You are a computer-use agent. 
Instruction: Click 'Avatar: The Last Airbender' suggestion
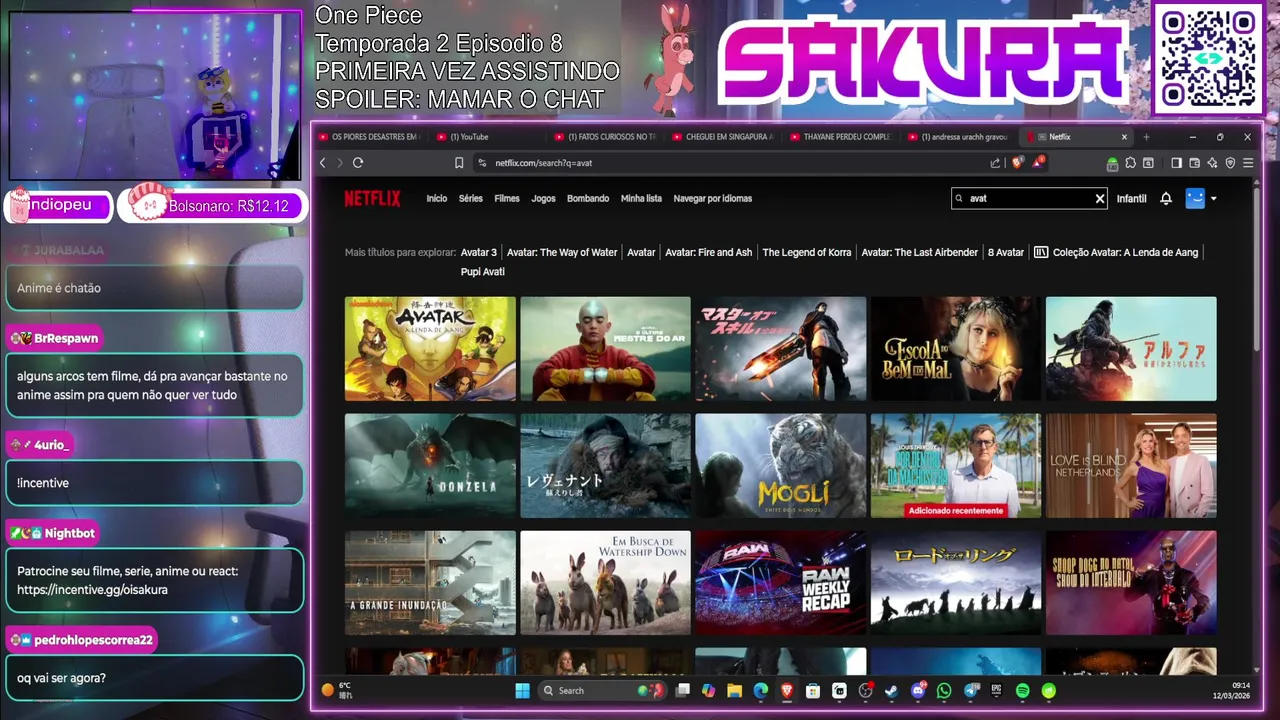coord(920,252)
